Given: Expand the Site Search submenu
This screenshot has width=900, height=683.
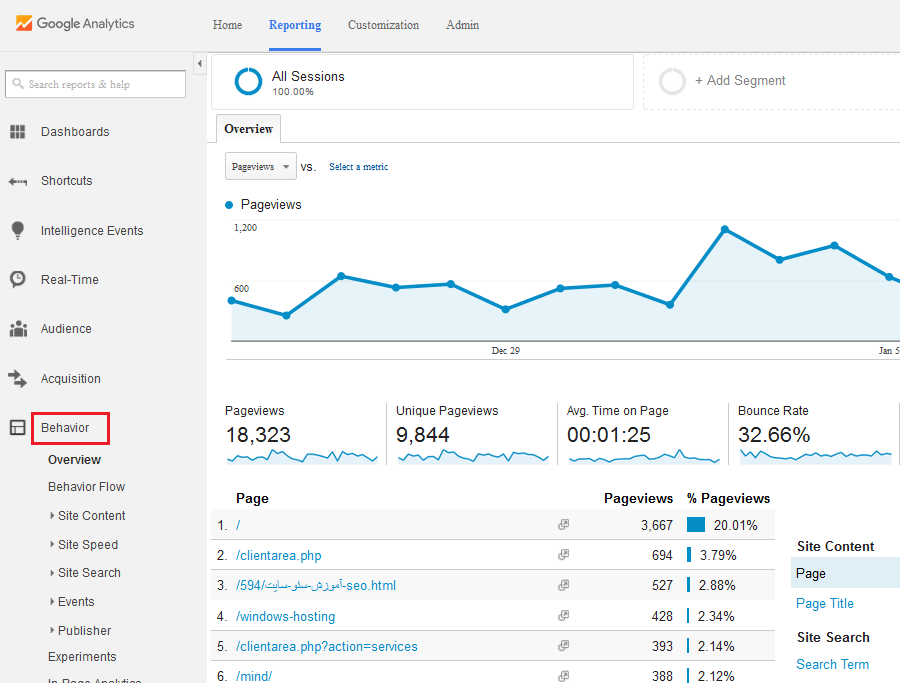Looking at the screenshot, I should point(52,573).
